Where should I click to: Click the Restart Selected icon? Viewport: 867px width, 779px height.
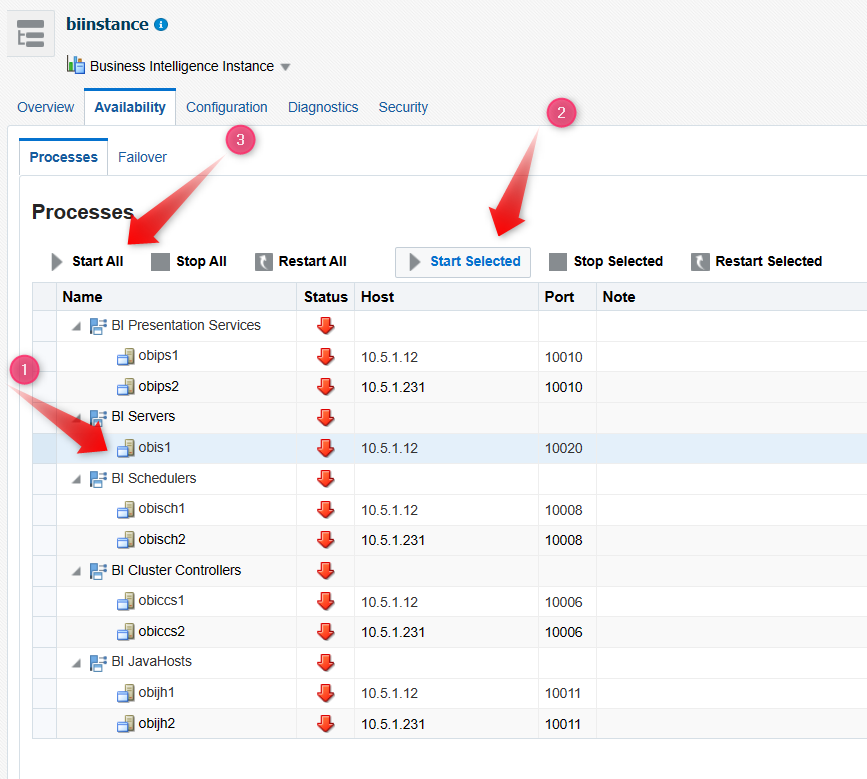pyautogui.click(x=700, y=262)
